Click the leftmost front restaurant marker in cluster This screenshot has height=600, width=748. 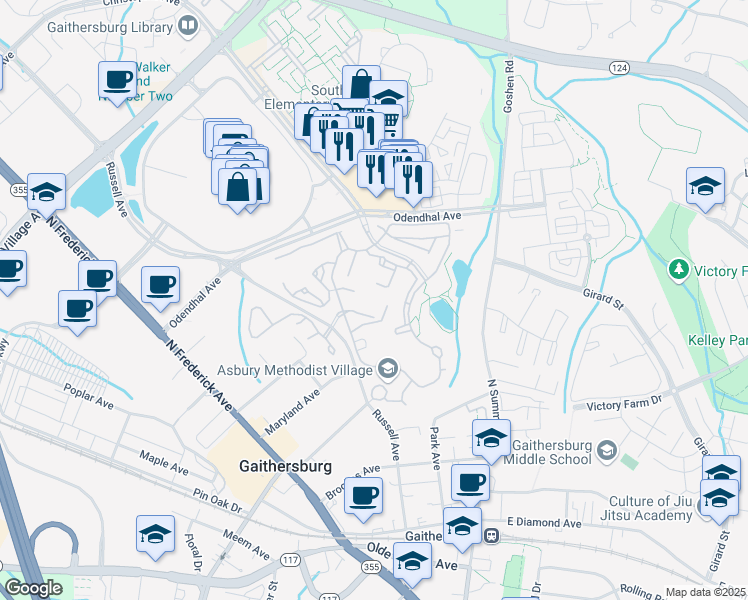tap(343, 150)
